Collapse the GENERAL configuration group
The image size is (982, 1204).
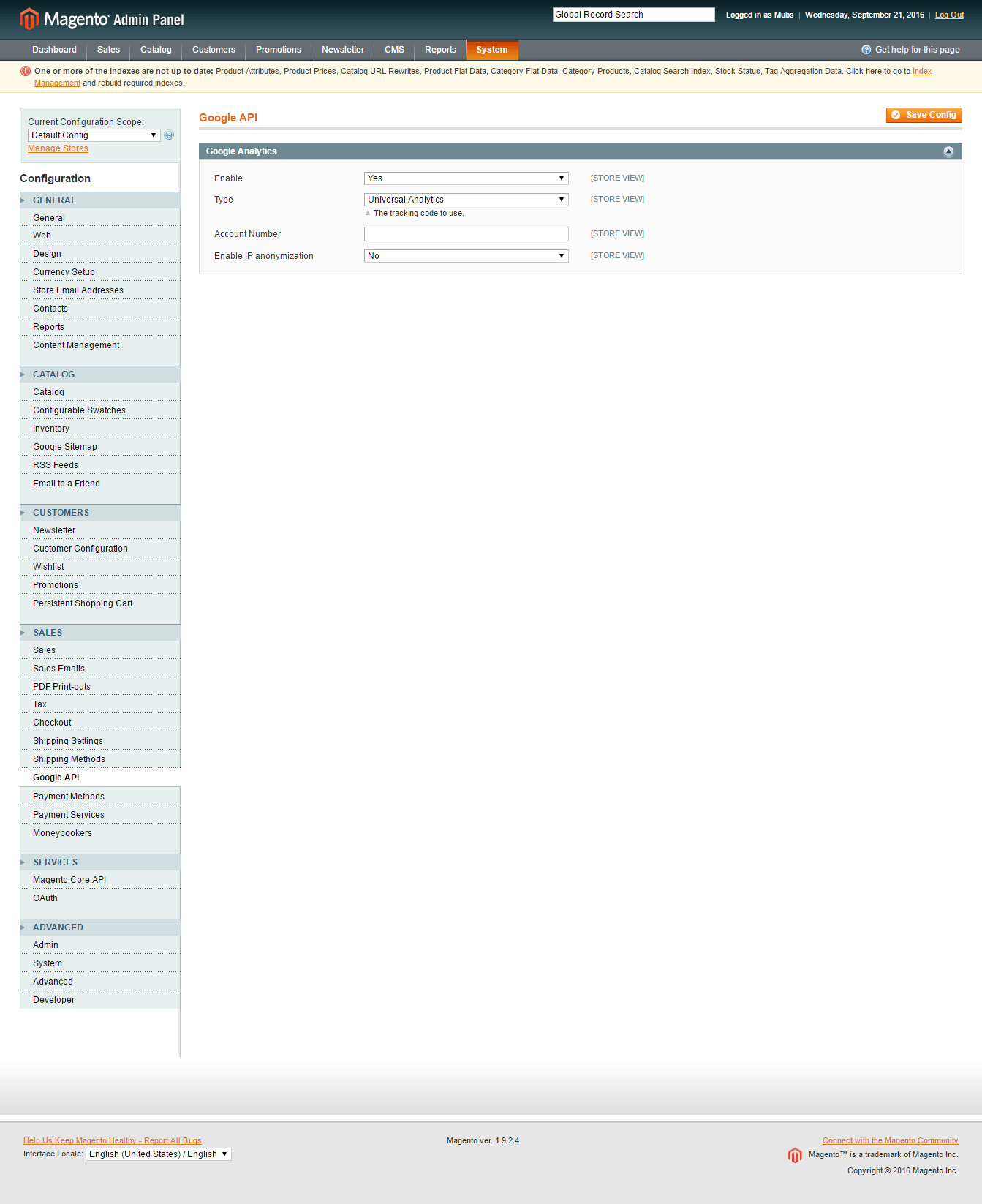[99, 200]
